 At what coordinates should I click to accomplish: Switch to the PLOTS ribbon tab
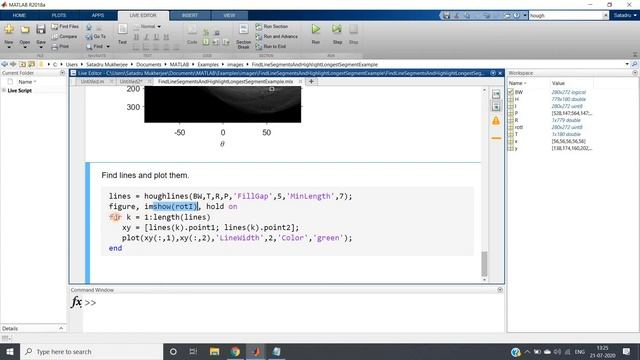tap(59, 16)
